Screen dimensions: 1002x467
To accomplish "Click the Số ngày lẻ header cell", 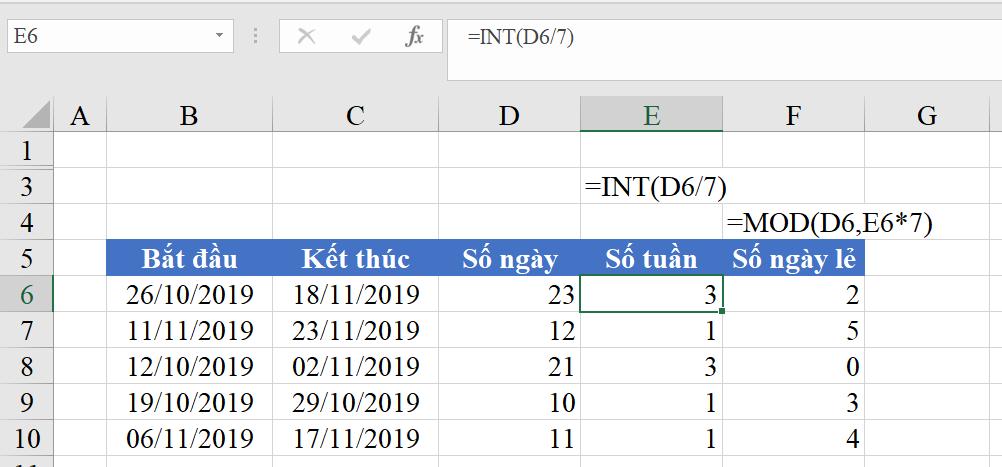I will click(793, 259).
